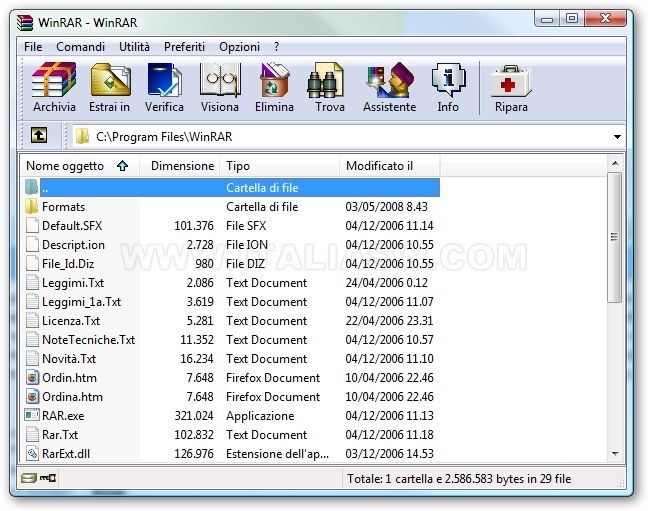Viewport: 648px width, 511px height.
Task: Select the Licenza.Txt file name
Action: click(x=71, y=320)
